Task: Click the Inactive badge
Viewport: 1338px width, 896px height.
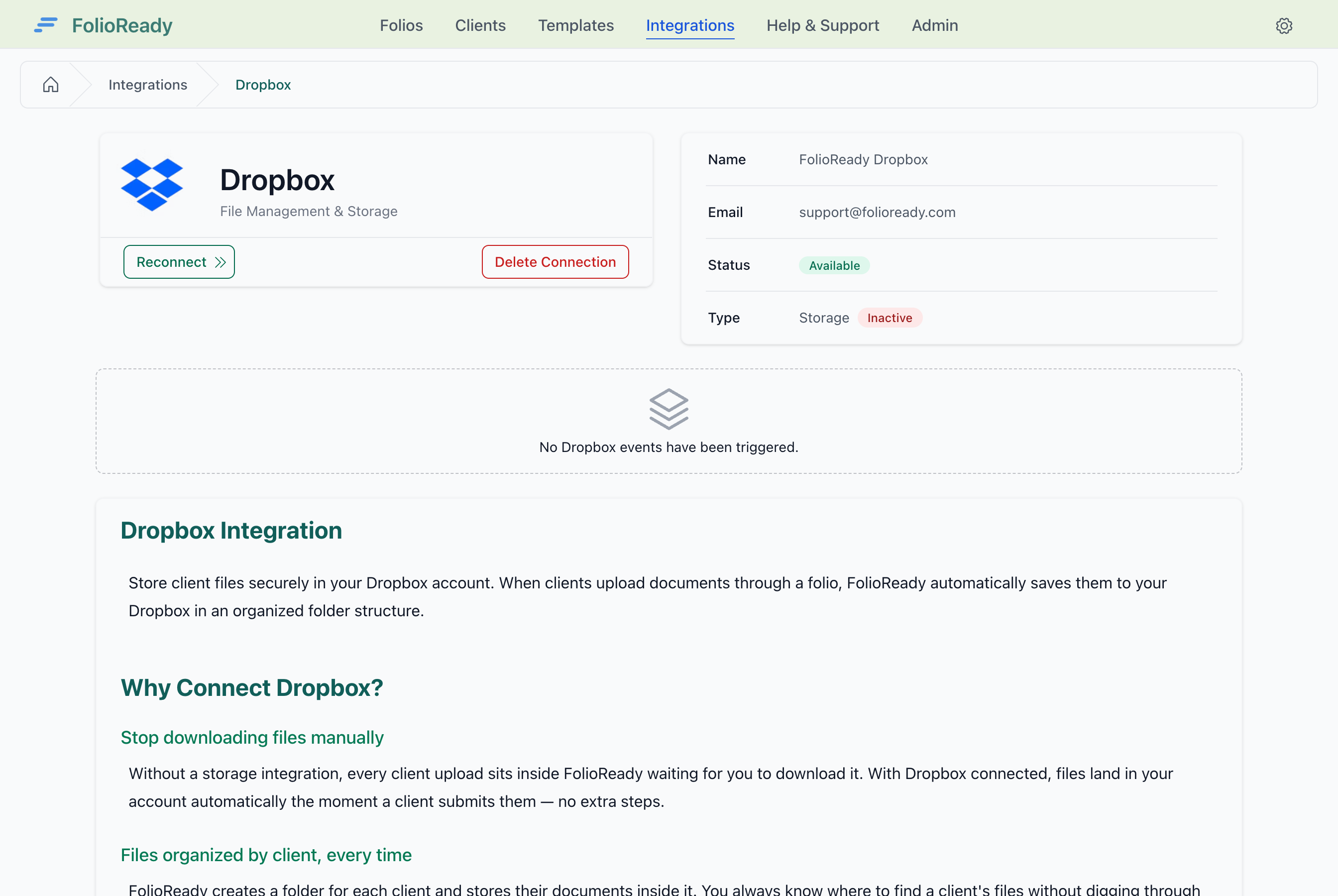Action: tap(890, 318)
